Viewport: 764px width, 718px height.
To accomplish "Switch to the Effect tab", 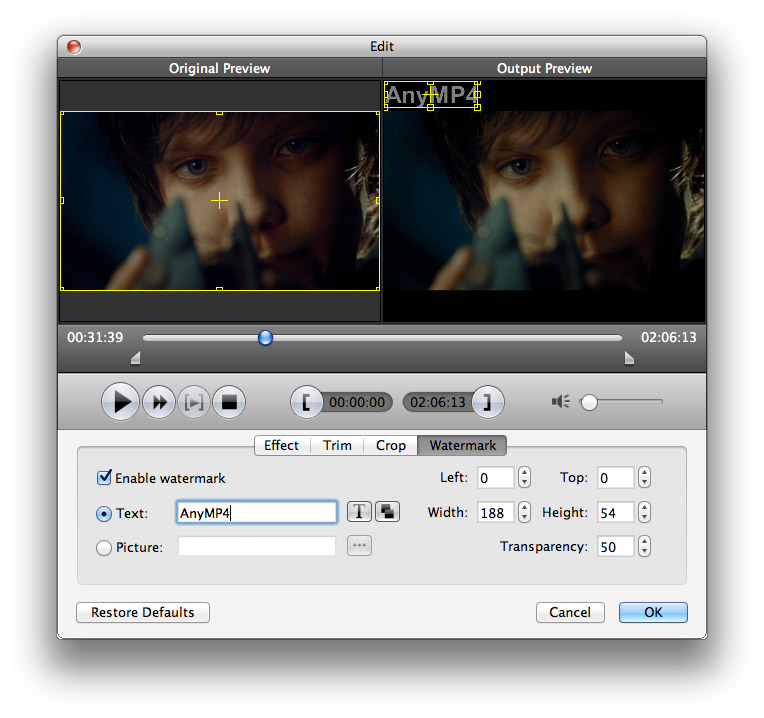I will click(x=281, y=445).
